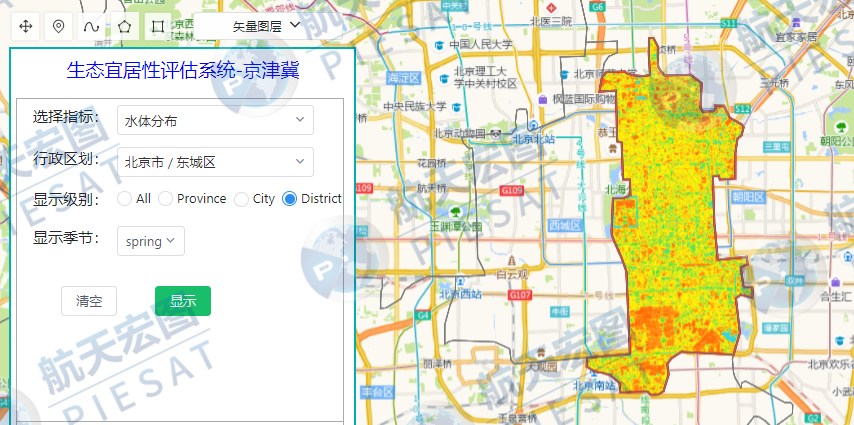854x425 pixels.
Task: Click the 海淀区 district label
Action: coord(404,78)
